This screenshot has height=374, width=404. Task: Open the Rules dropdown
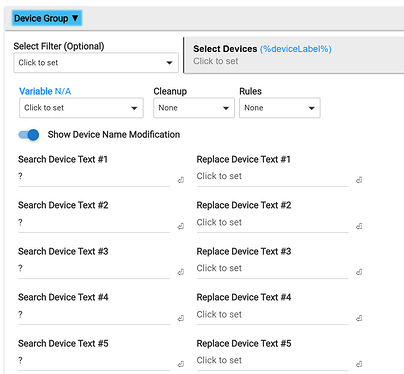coord(280,108)
